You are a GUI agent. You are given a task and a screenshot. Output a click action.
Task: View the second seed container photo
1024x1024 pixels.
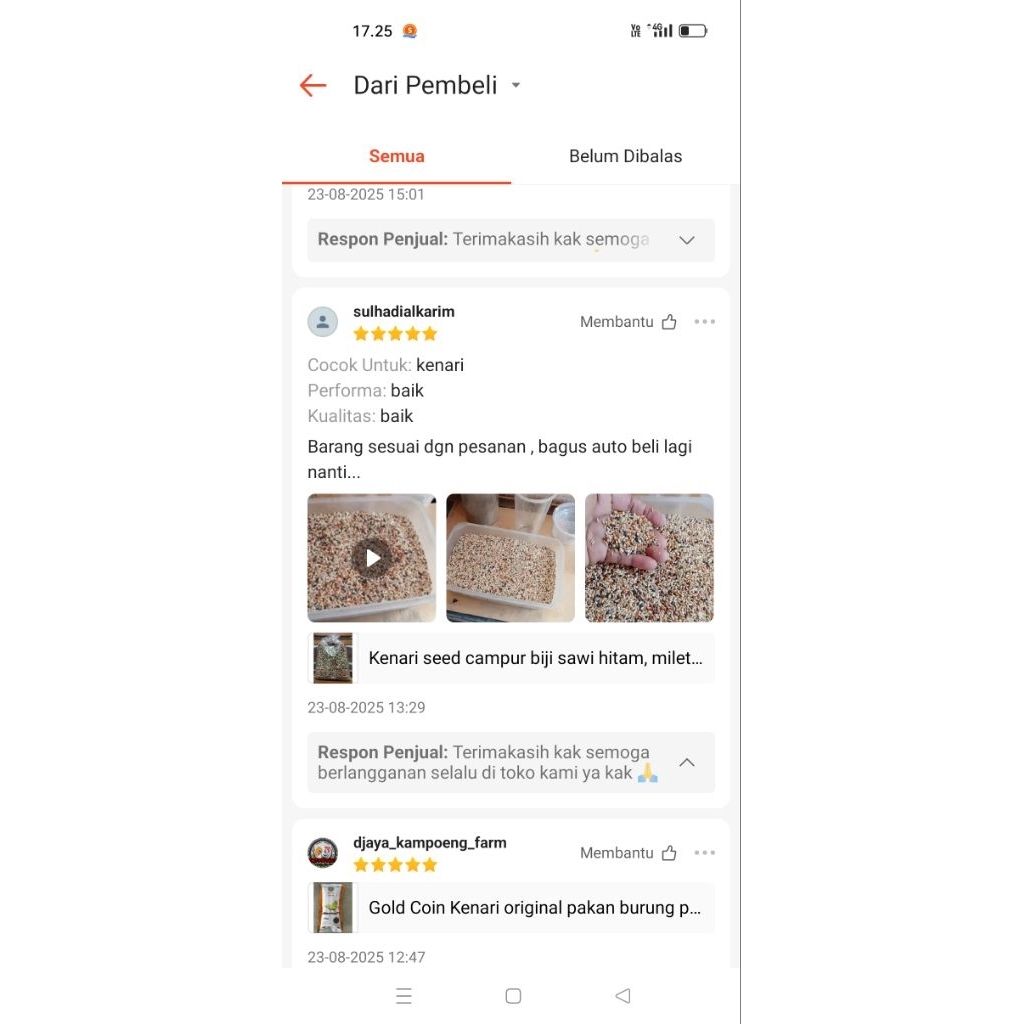point(510,558)
